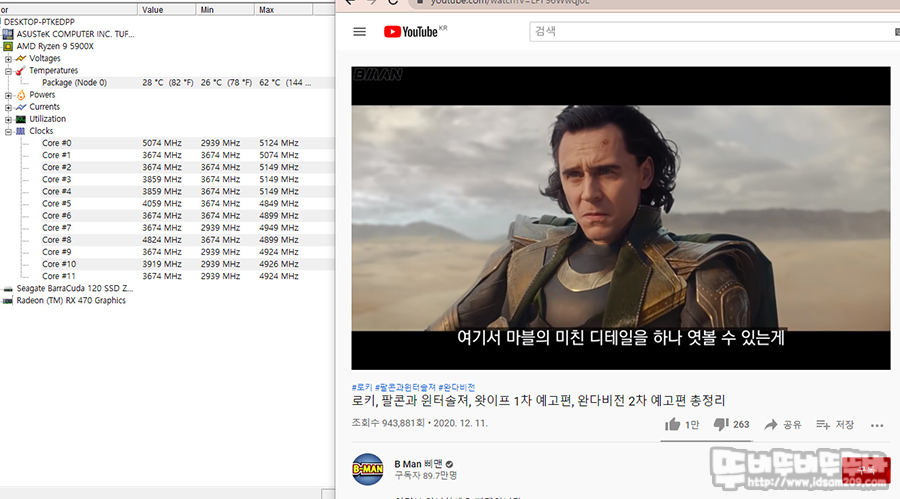Select the Core #4 clock row
The width and height of the screenshot is (900, 499).
[167, 191]
